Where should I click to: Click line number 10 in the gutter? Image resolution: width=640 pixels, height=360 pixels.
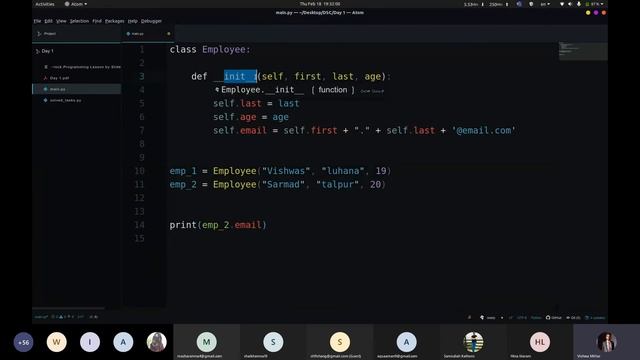point(140,171)
